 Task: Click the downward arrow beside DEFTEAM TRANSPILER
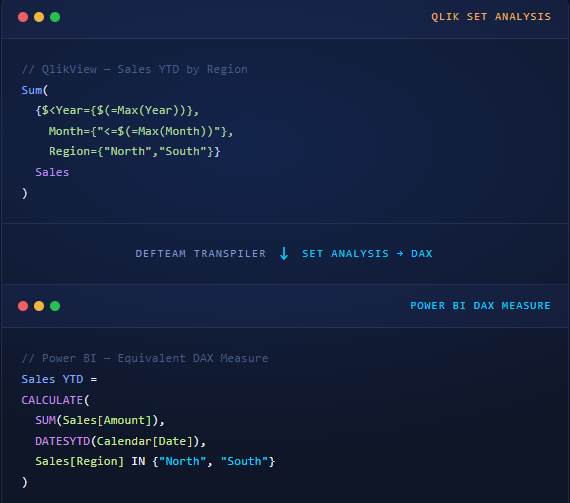[x=284, y=253]
